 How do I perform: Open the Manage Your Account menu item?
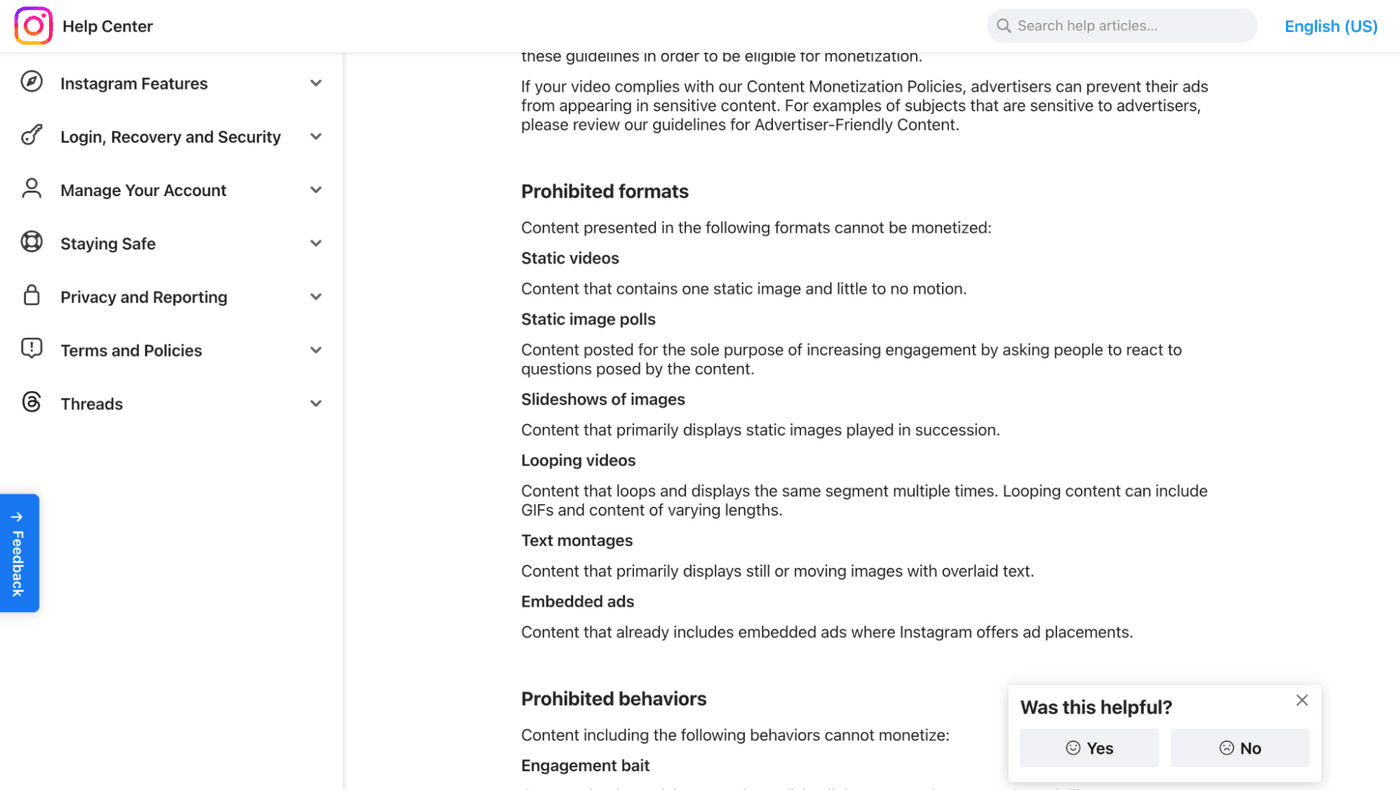[x=143, y=190]
